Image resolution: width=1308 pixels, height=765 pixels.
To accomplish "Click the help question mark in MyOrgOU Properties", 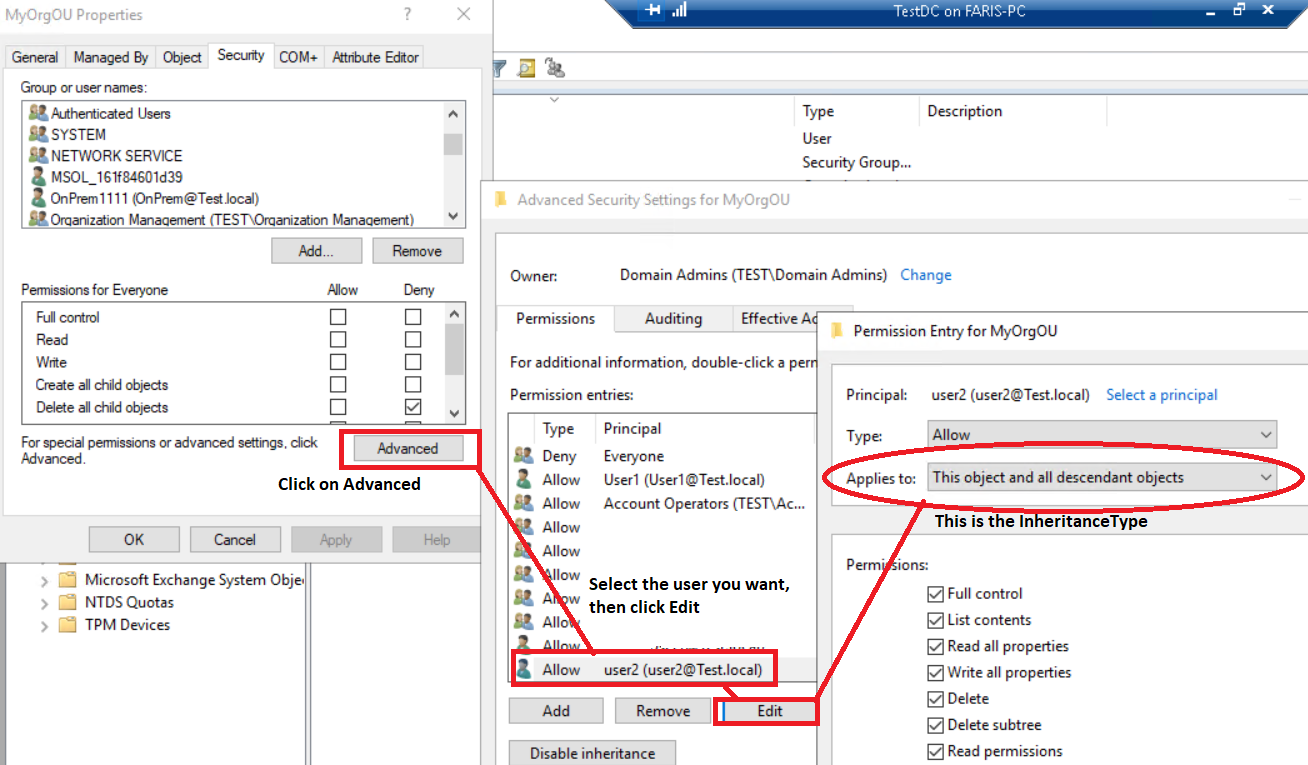I will pyautogui.click(x=407, y=15).
